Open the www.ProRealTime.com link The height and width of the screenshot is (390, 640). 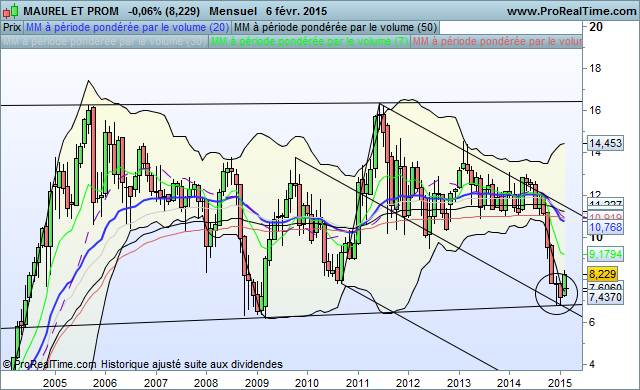(x=571, y=11)
